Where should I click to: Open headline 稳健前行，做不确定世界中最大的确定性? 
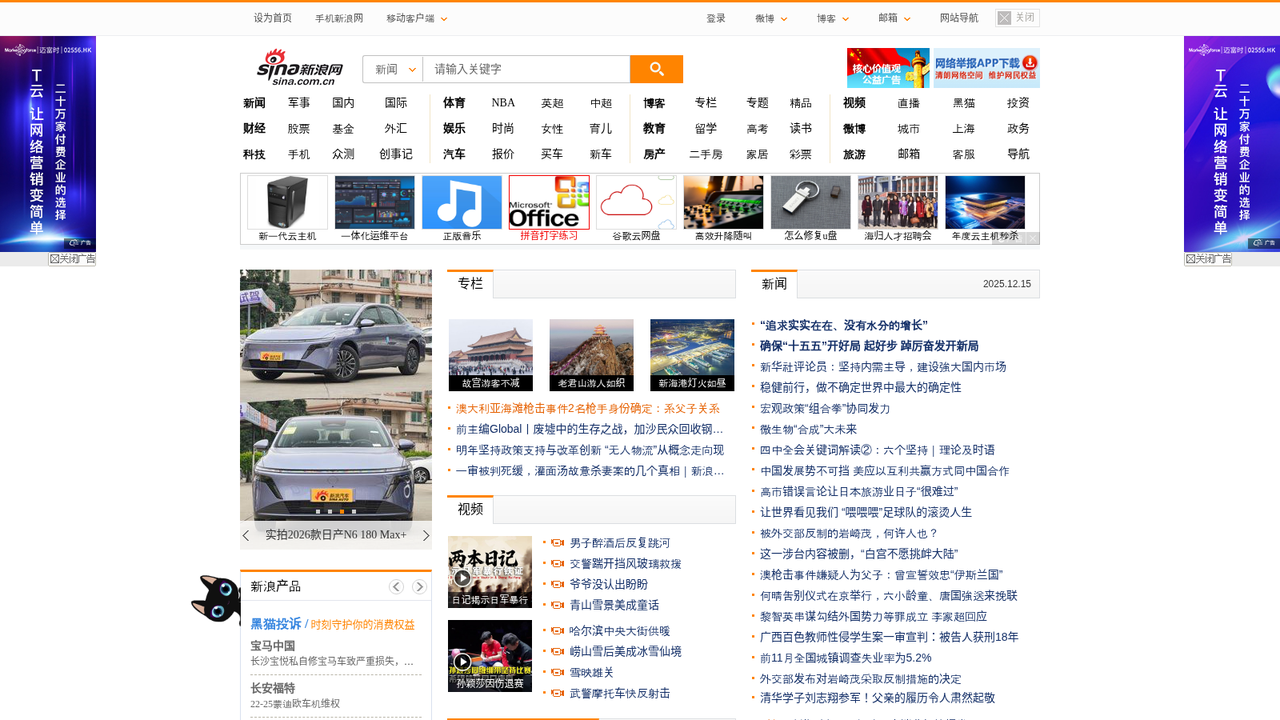point(860,388)
